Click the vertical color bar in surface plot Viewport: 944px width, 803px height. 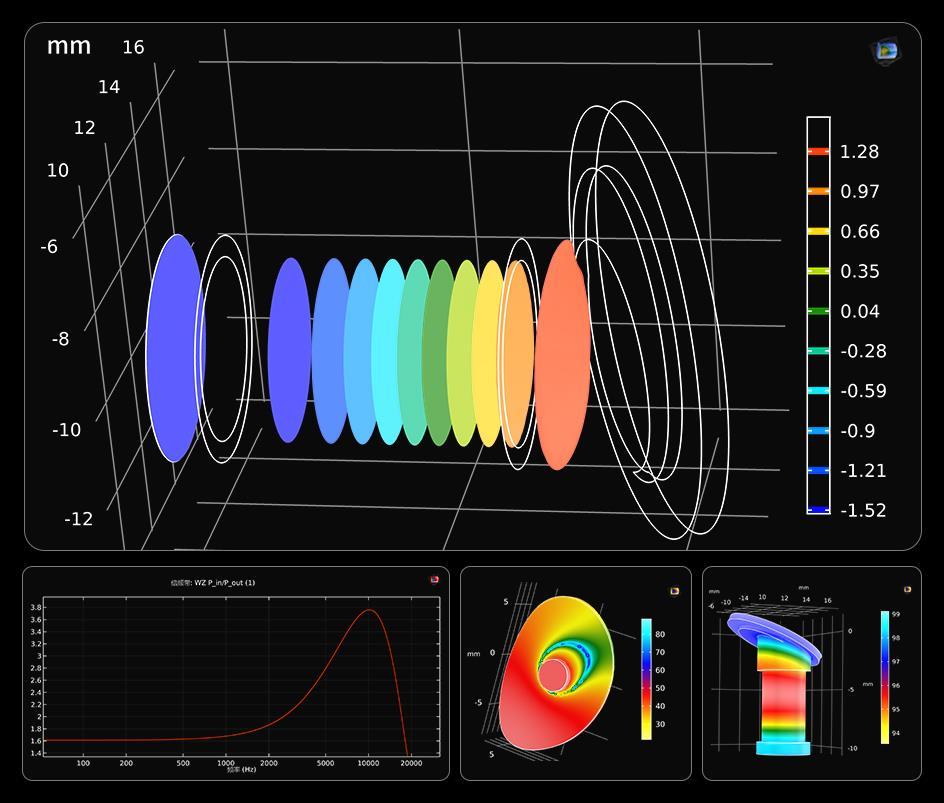[x=647, y=678]
